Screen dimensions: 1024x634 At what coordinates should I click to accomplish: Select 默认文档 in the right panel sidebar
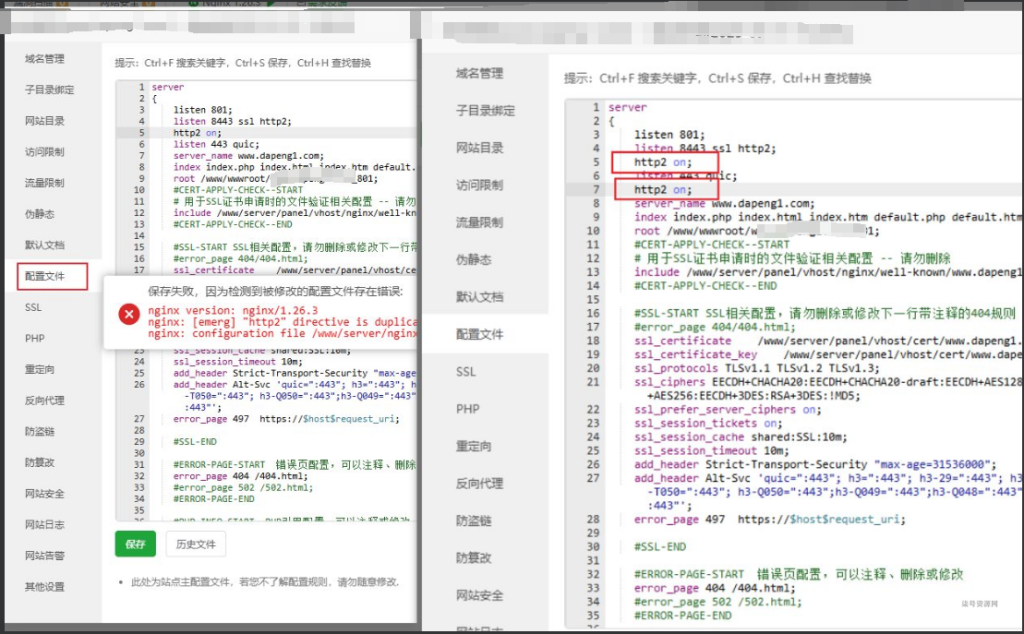[480, 296]
